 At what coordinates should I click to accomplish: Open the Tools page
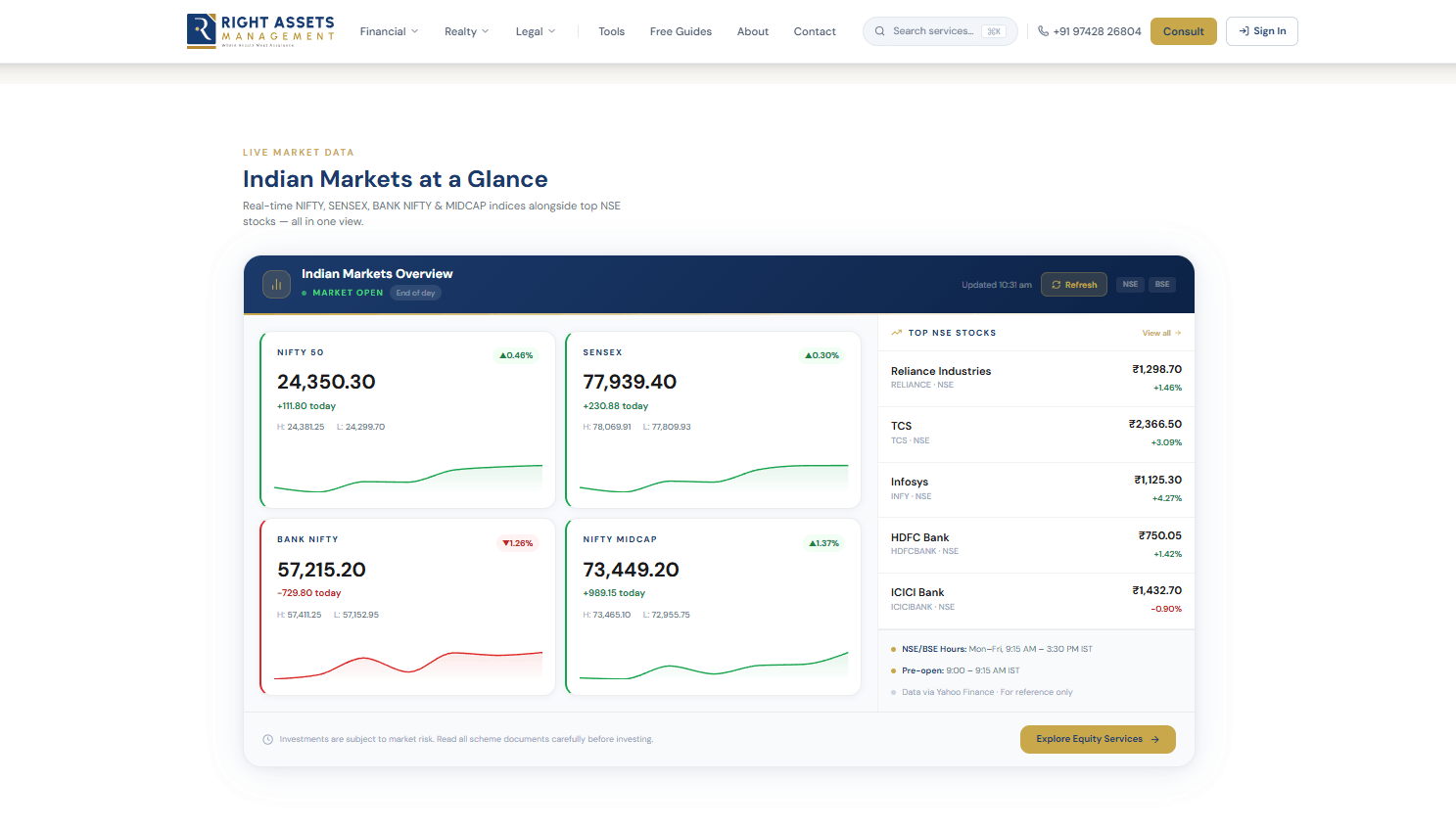611,31
